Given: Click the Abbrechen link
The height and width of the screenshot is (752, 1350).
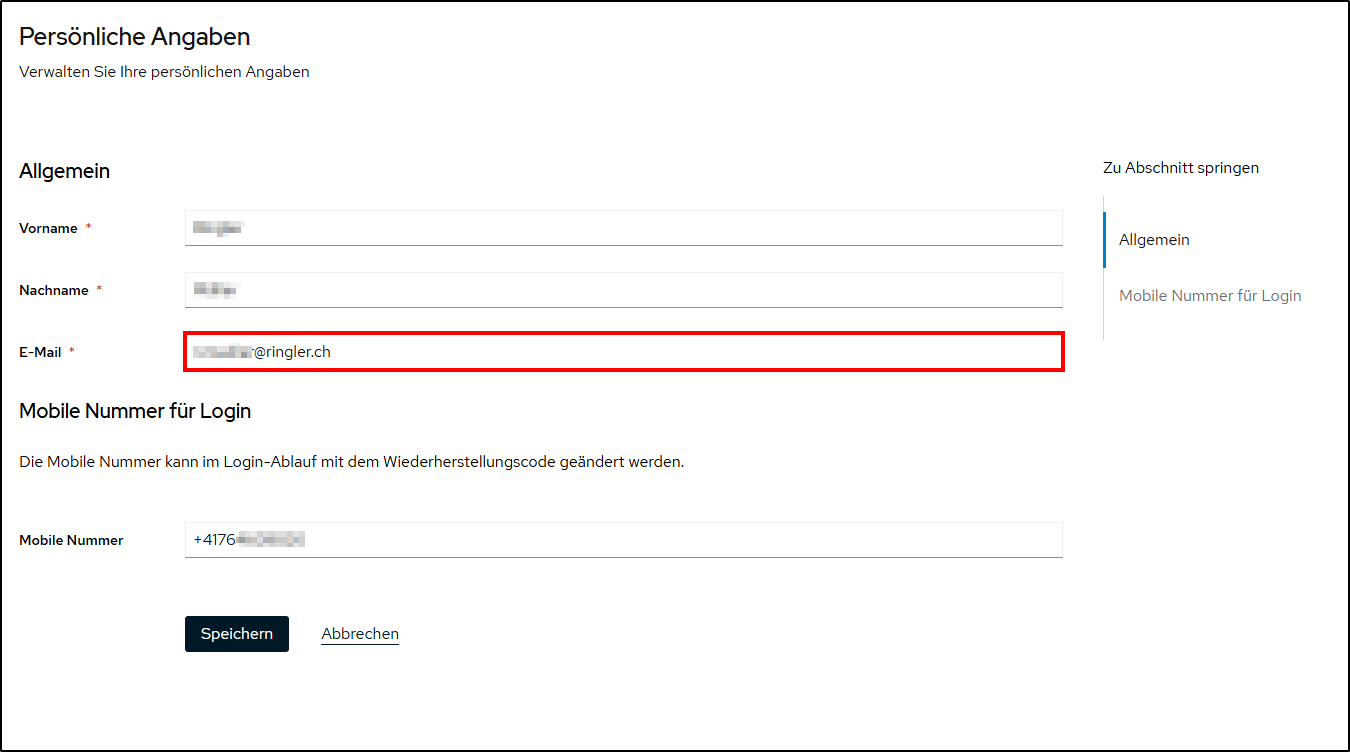Looking at the screenshot, I should click(x=360, y=634).
